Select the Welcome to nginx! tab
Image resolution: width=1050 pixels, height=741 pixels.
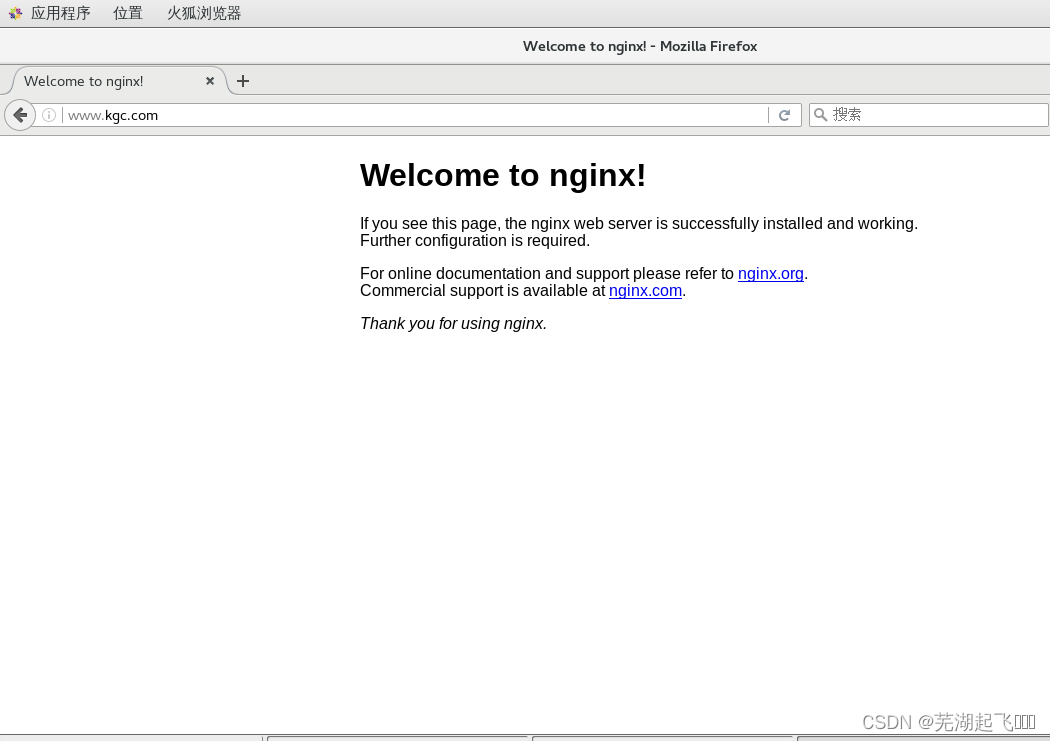pyautogui.click(x=119, y=81)
